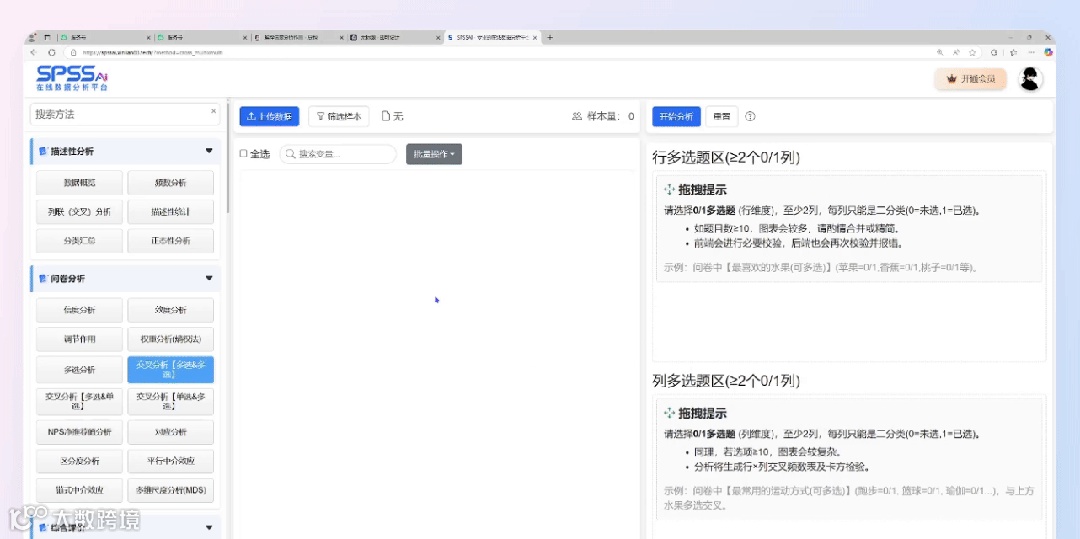This screenshot has height=539, width=1080.
Task: Select the 描述性统计 method
Action: (x=170, y=212)
